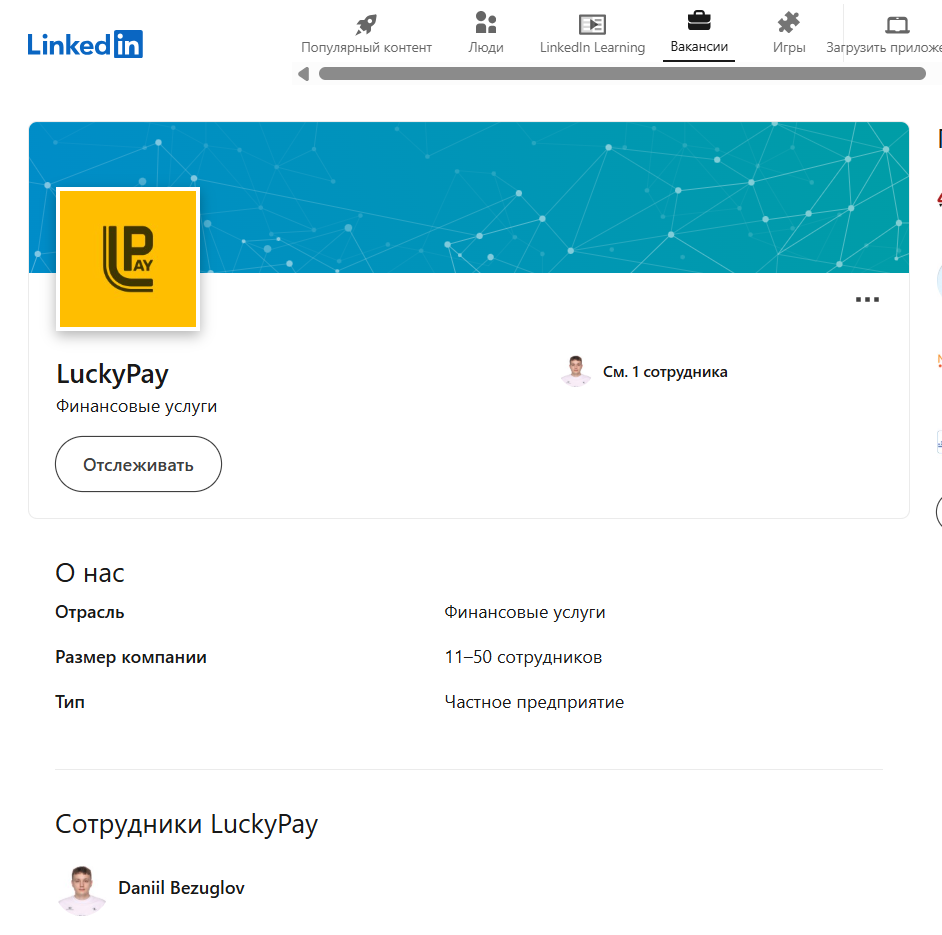
Task: Click the LuckyPay company logo
Action: (128, 259)
